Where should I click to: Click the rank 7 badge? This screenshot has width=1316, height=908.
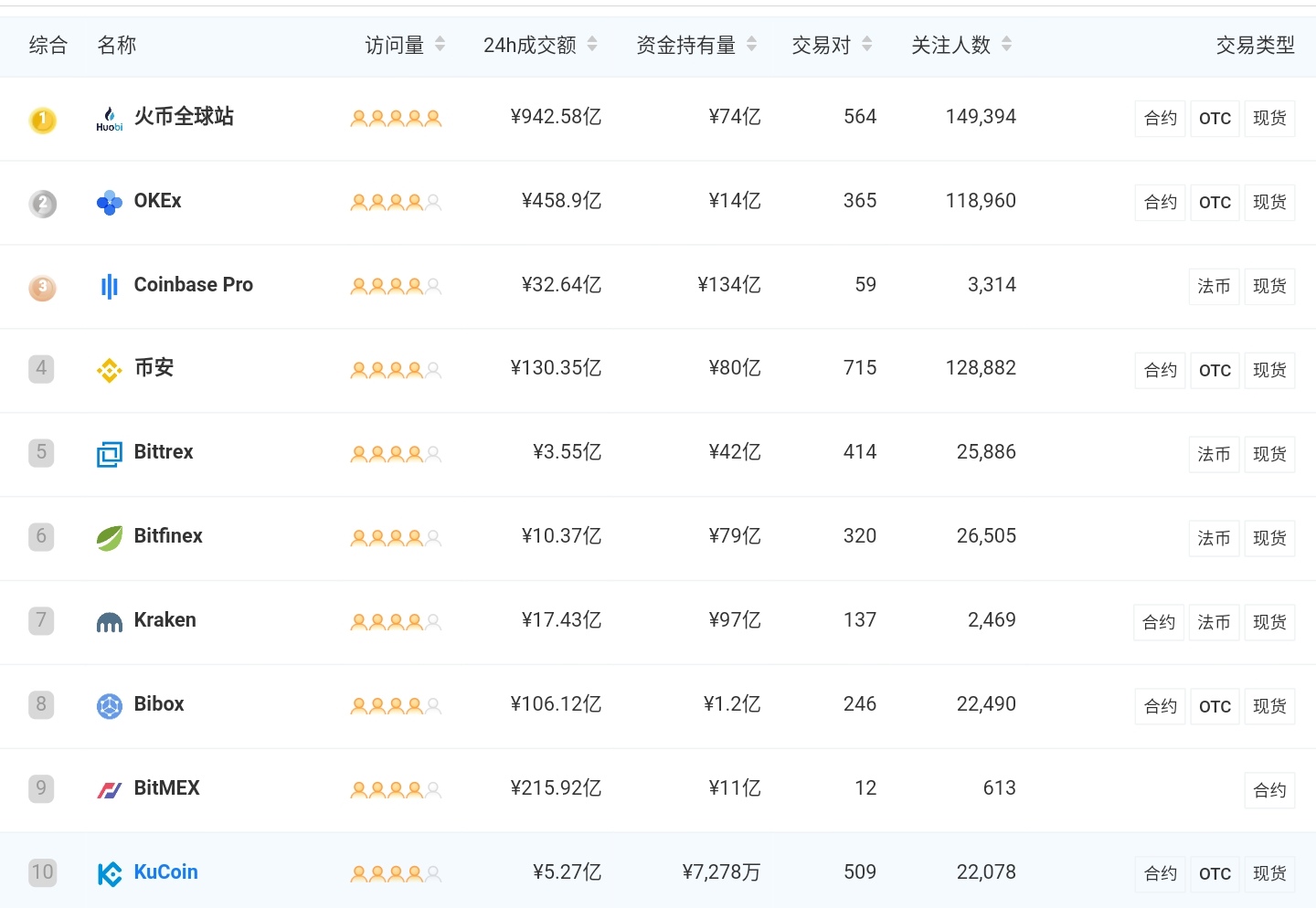click(x=41, y=621)
